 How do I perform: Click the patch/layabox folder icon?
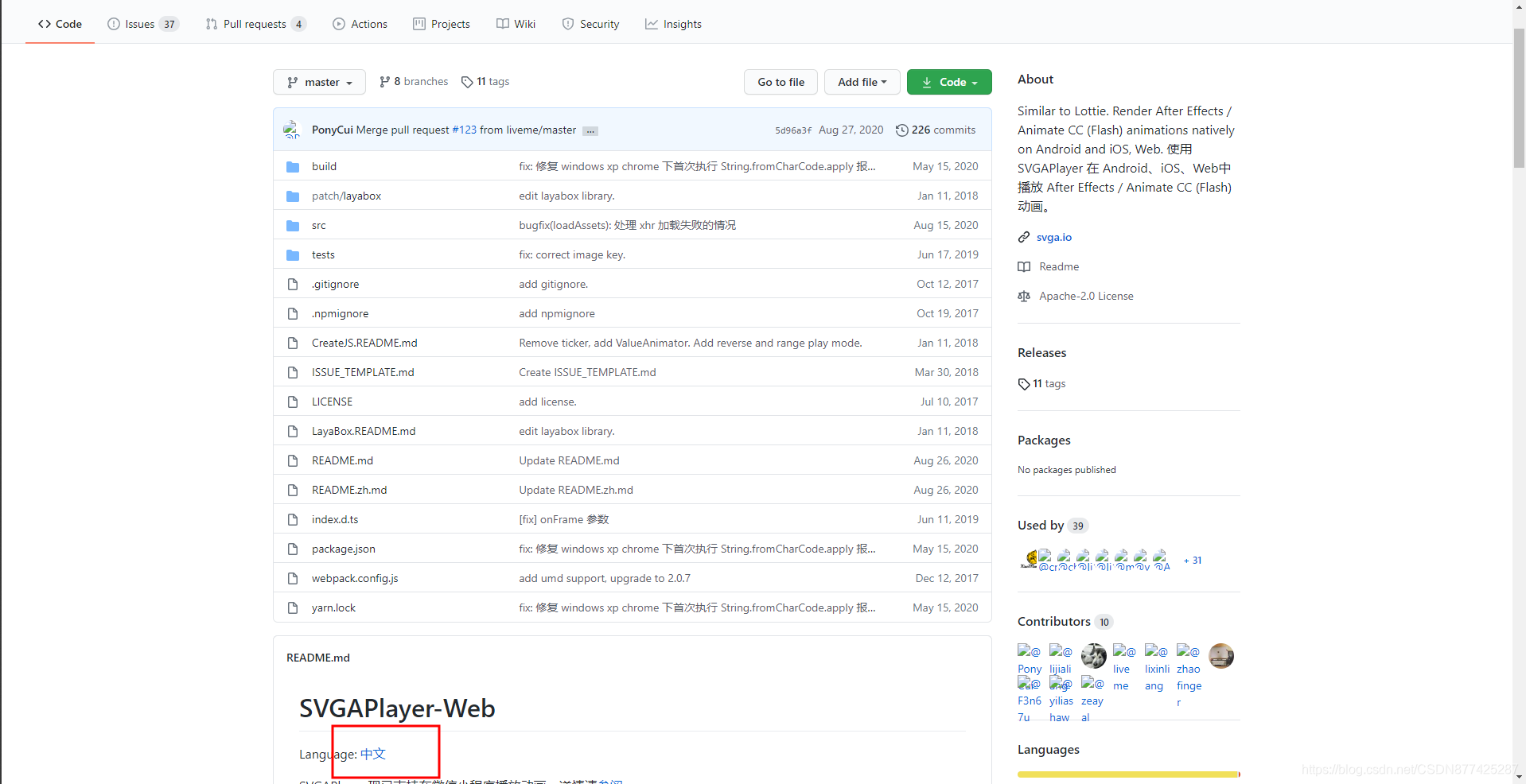point(293,196)
